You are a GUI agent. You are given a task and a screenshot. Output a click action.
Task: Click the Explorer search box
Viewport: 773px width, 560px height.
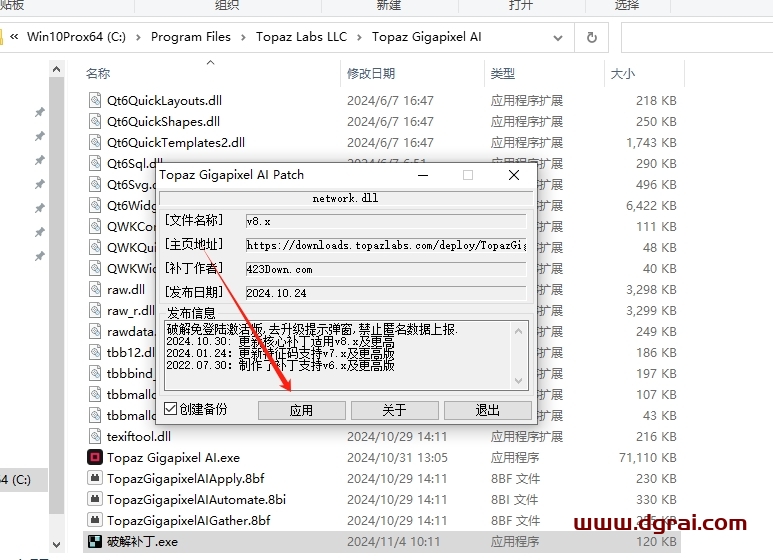(697, 37)
